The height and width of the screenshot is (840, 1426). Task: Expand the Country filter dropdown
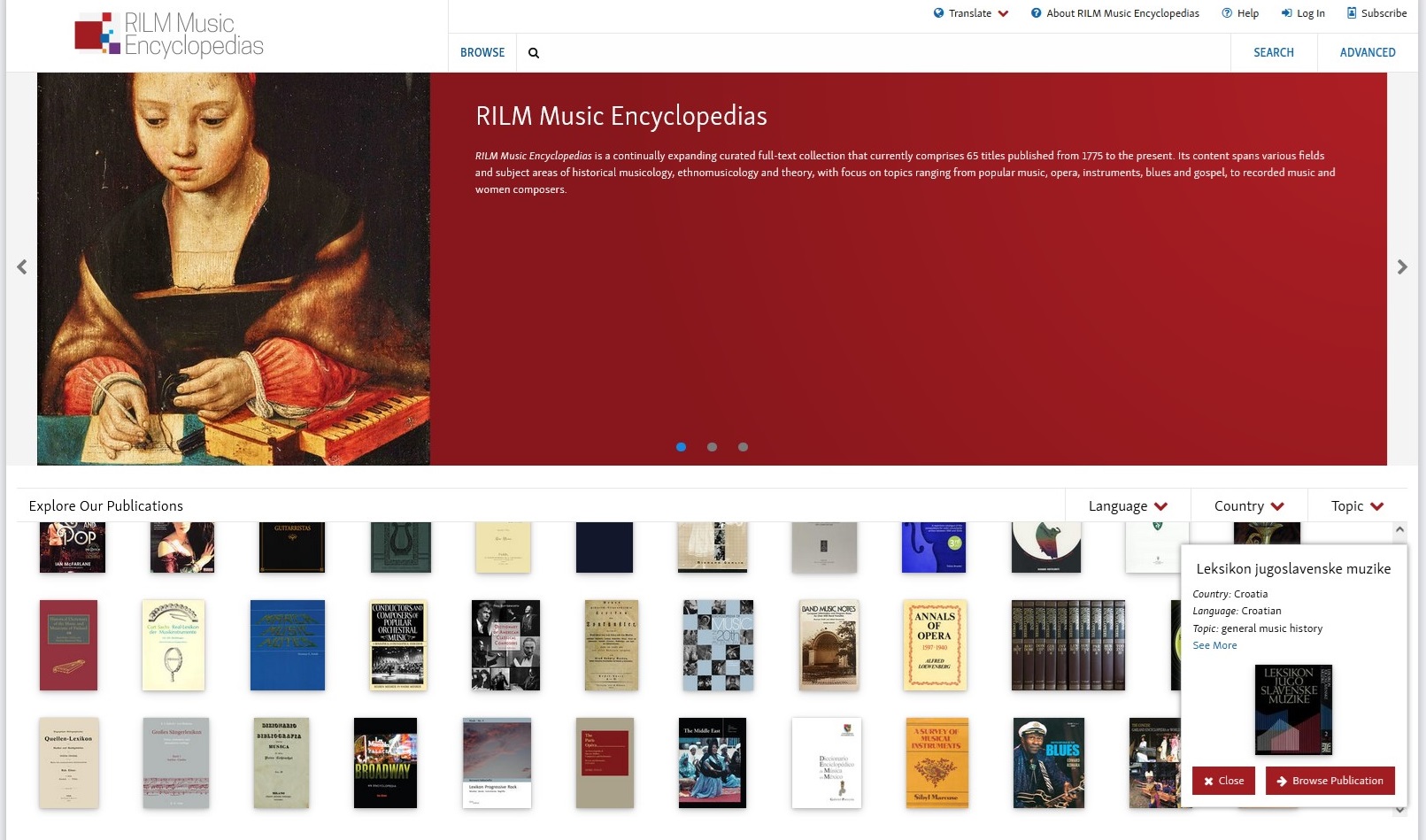pyautogui.click(x=1249, y=506)
